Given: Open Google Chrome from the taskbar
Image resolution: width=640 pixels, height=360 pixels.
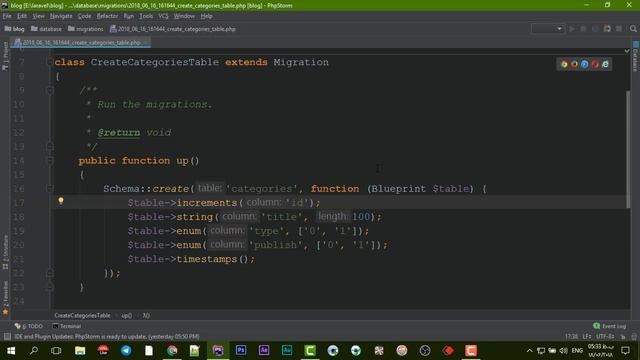Looking at the screenshot, I should click(x=172, y=351).
